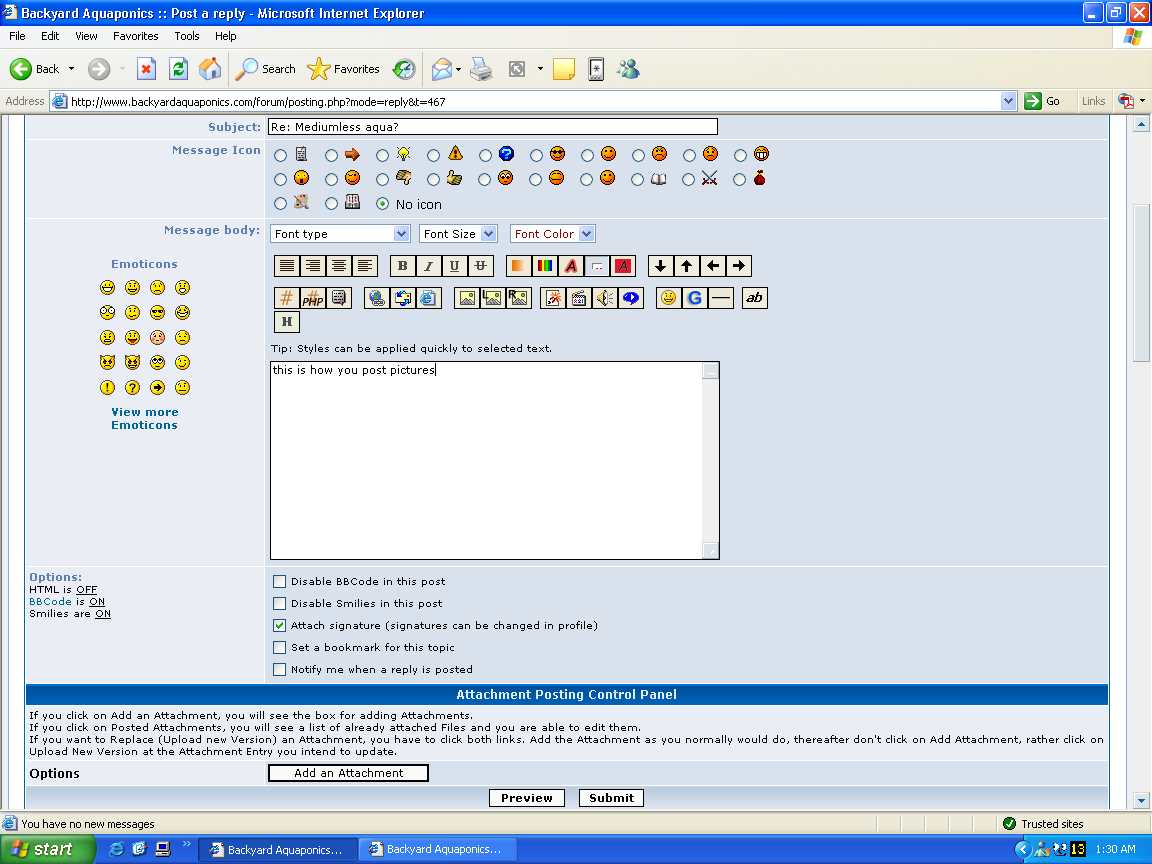Click the italic text formatting button

[428, 266]
